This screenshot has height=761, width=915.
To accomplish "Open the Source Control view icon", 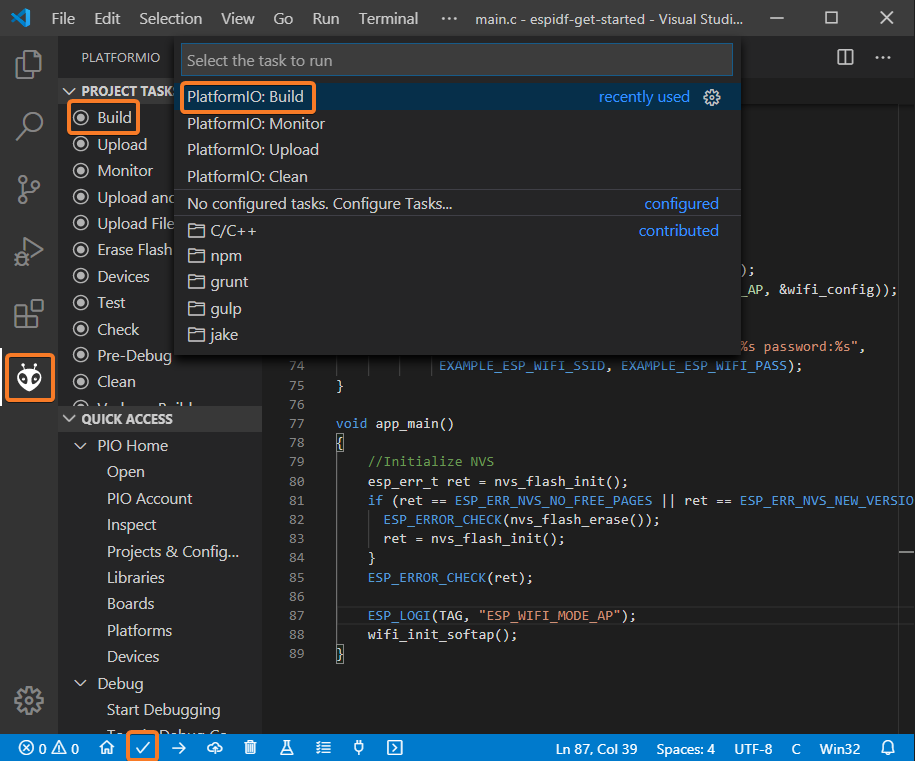I will click(x=29, y=189).
